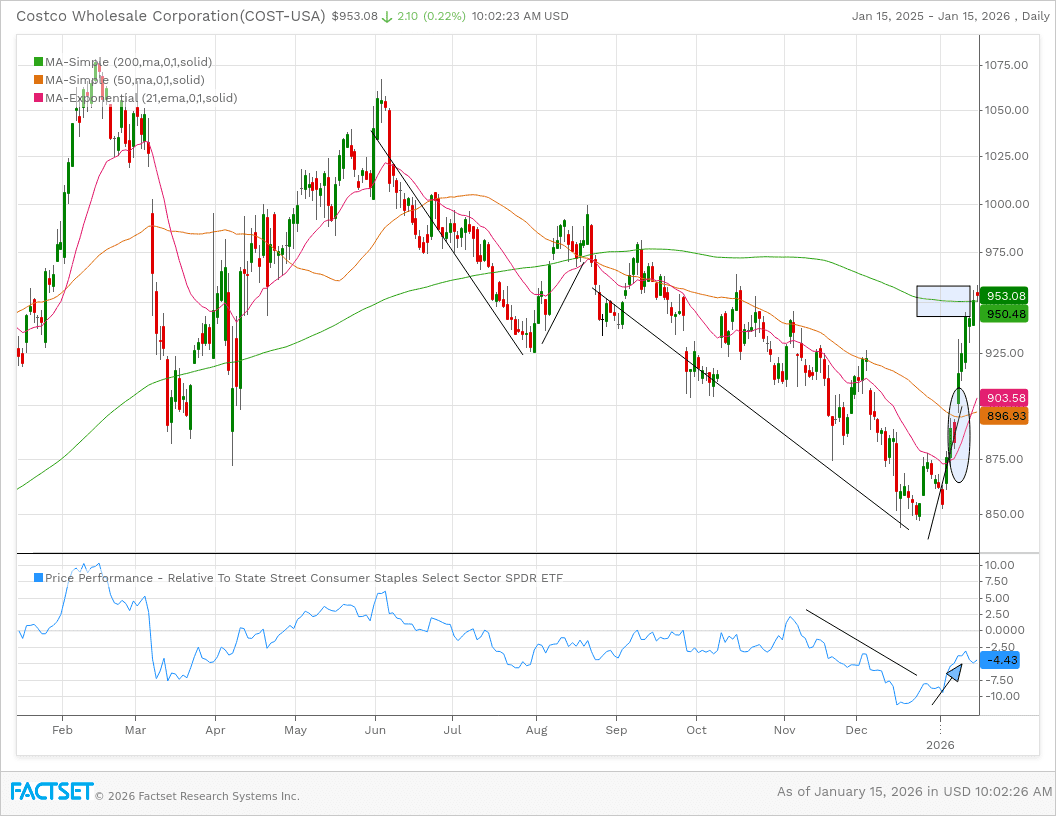Click the 2026 year marker on time axis
This screenshot has height=816, width=1056.
pyautogui.click(x=940, y=745)
